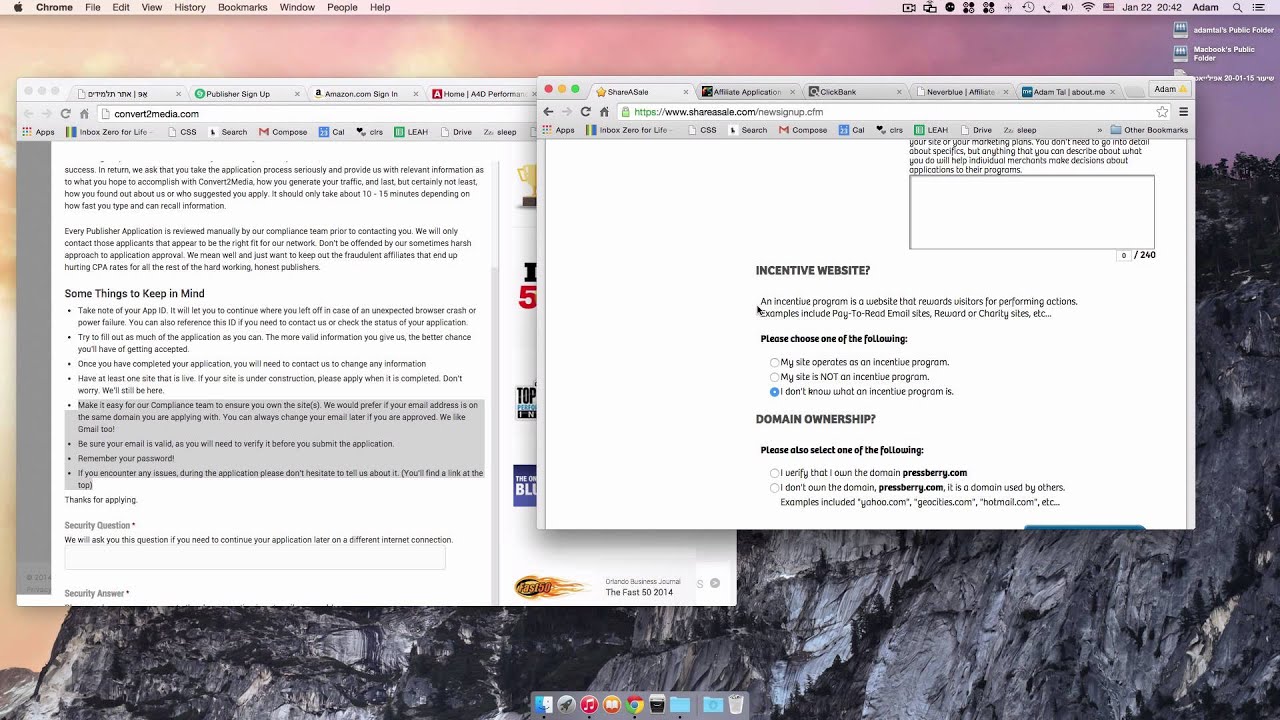Open Chrome hamburger menu in ShareASale window

click(x=1183, y=112)
